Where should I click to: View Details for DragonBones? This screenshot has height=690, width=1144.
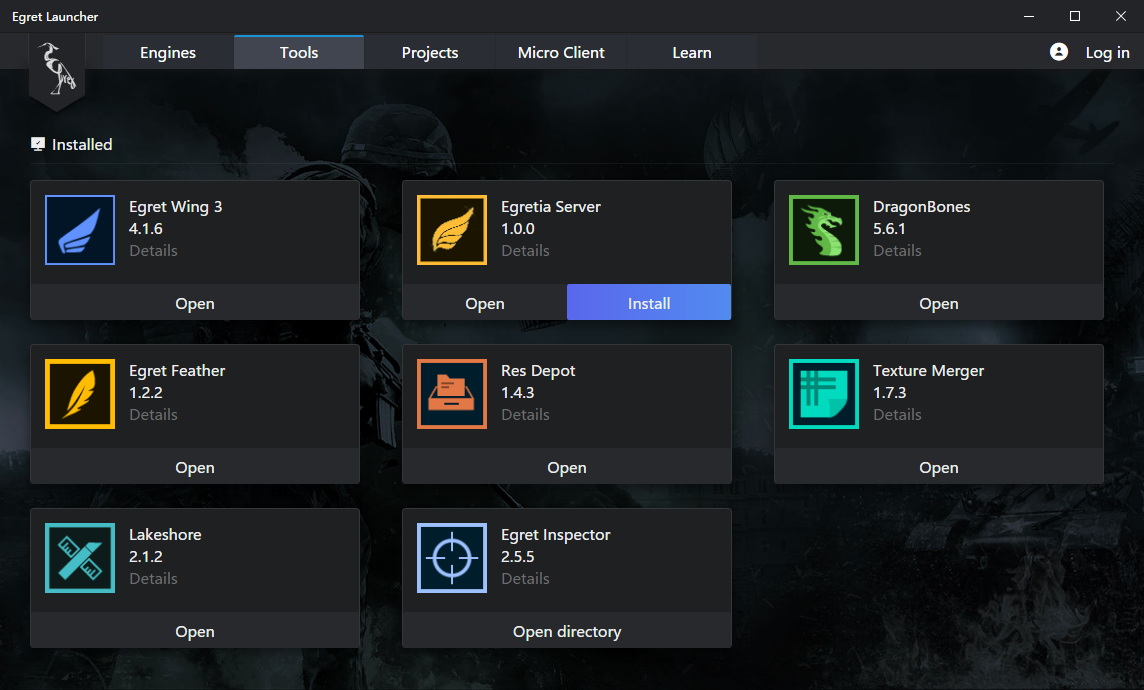897,250
